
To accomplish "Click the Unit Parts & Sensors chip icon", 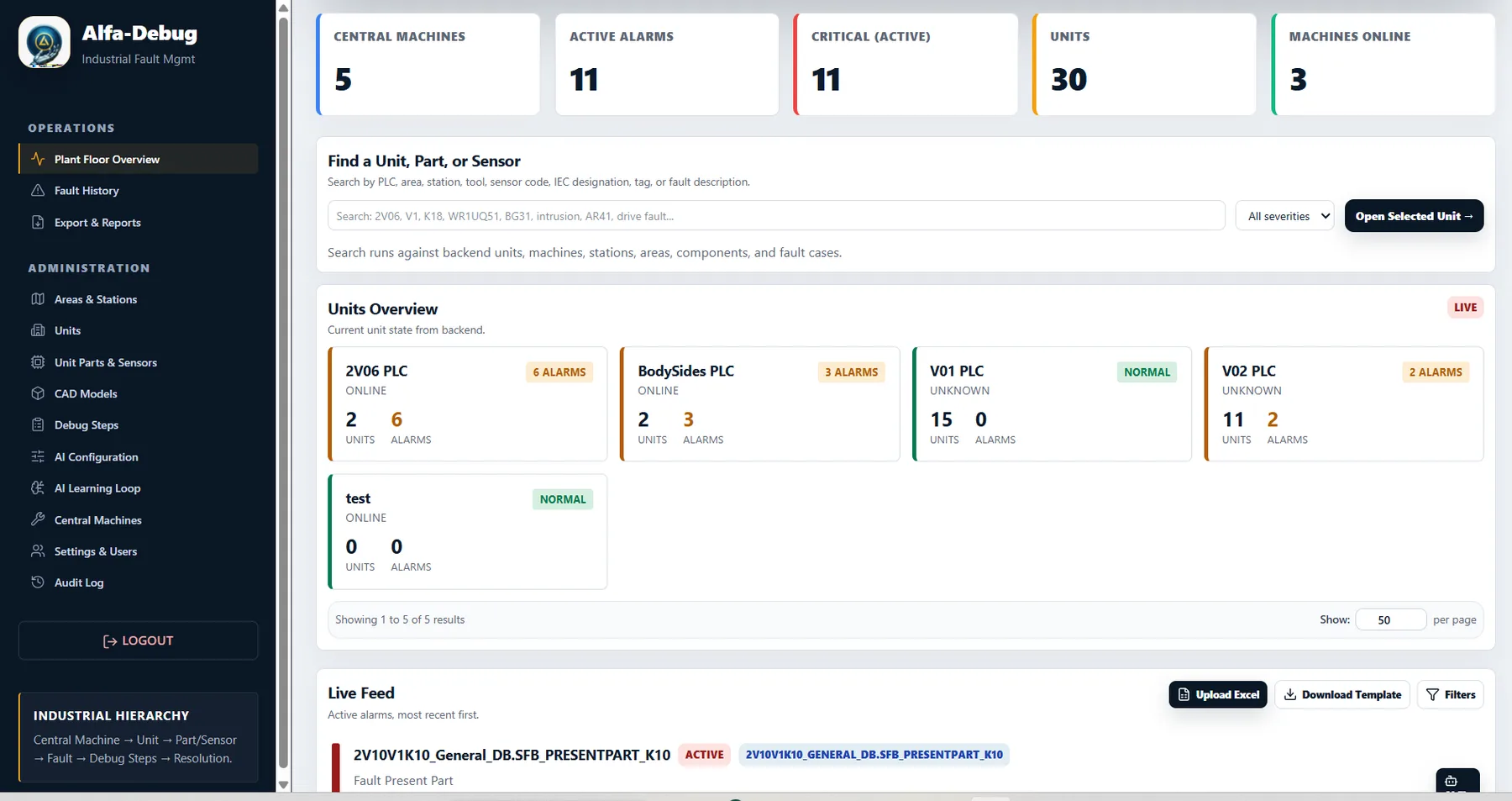I will 38,362.
